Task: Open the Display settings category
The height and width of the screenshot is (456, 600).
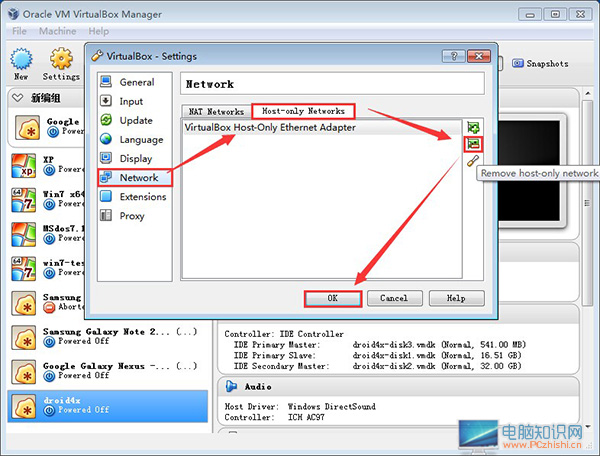Action: pyautogui.click(x=137, y=158)
